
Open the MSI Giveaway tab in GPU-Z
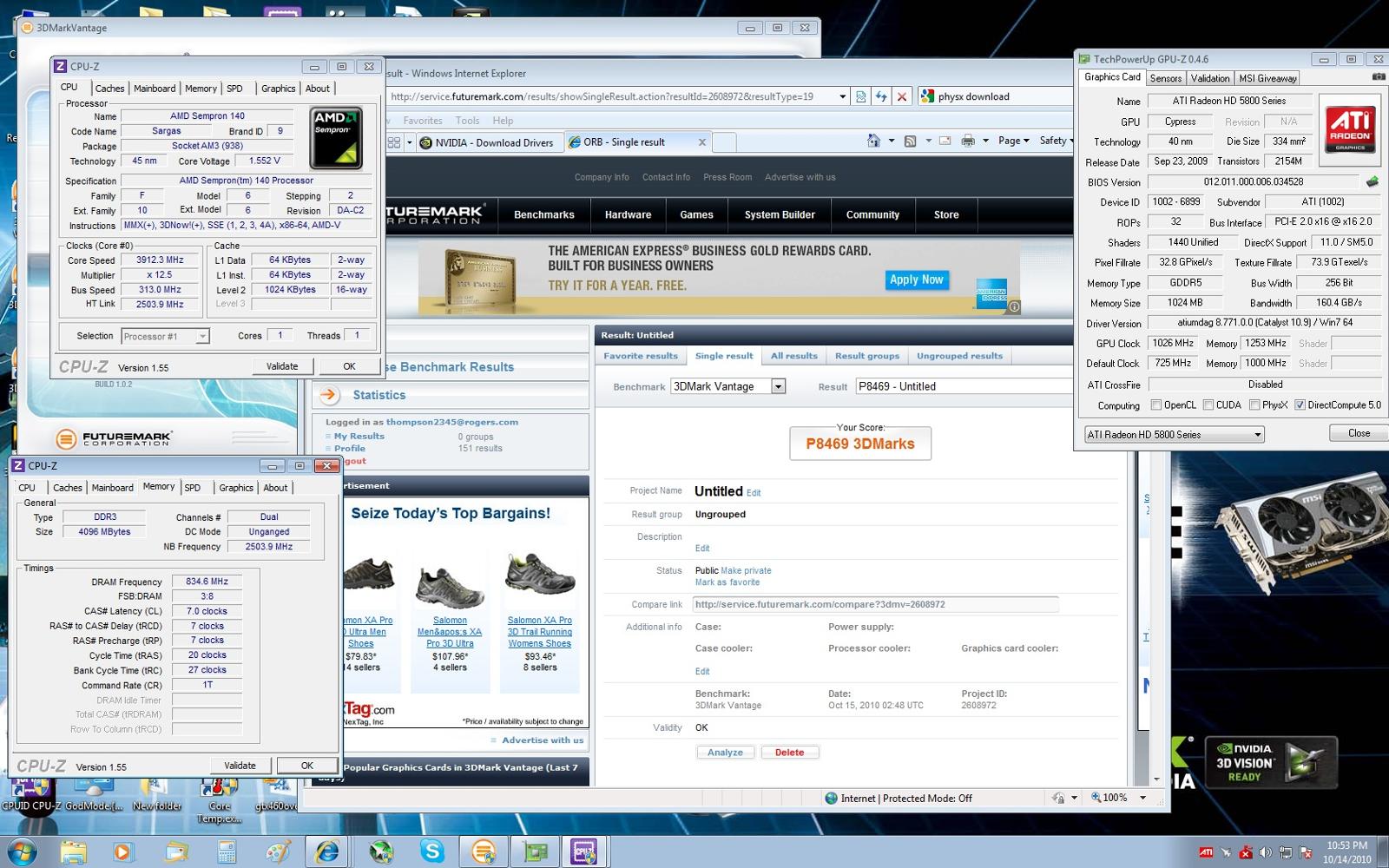click(x=1267, y=78)
